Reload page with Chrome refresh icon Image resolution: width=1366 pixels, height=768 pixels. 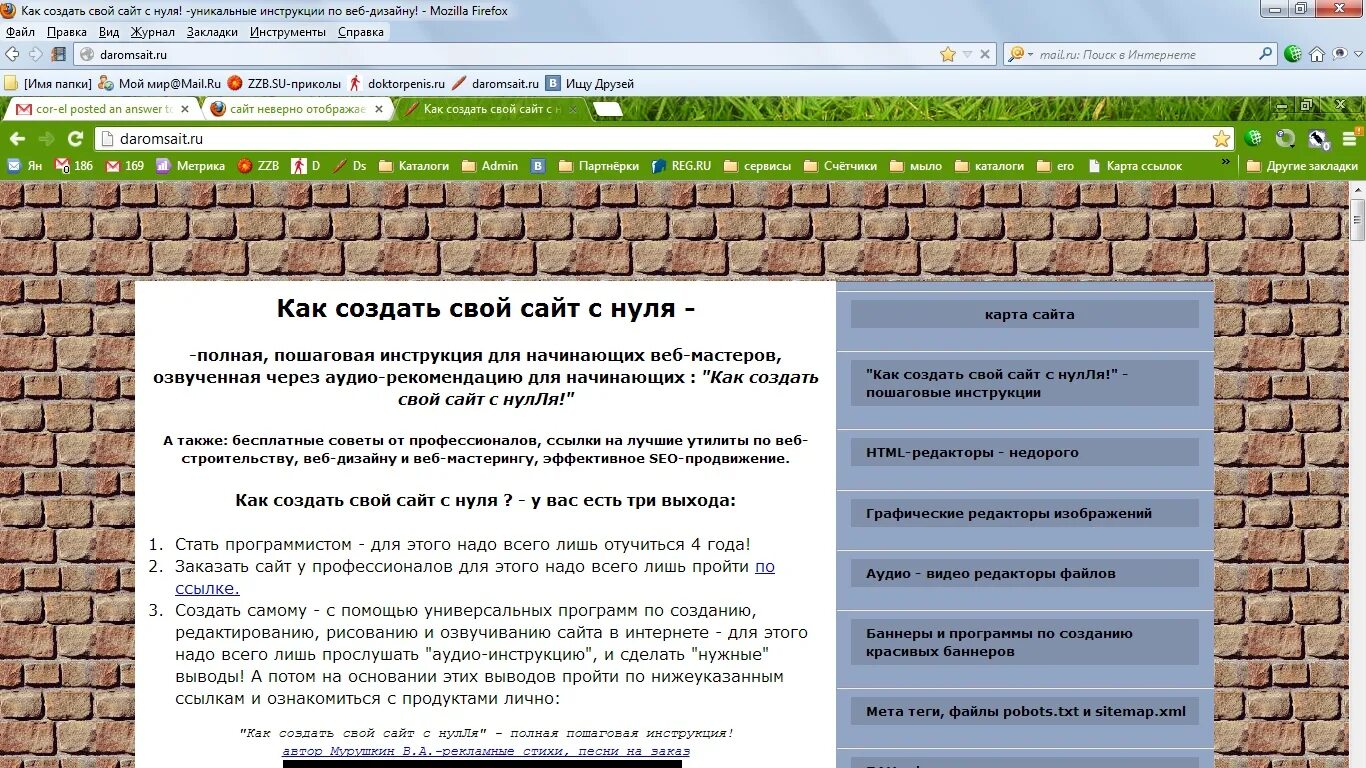75,139
